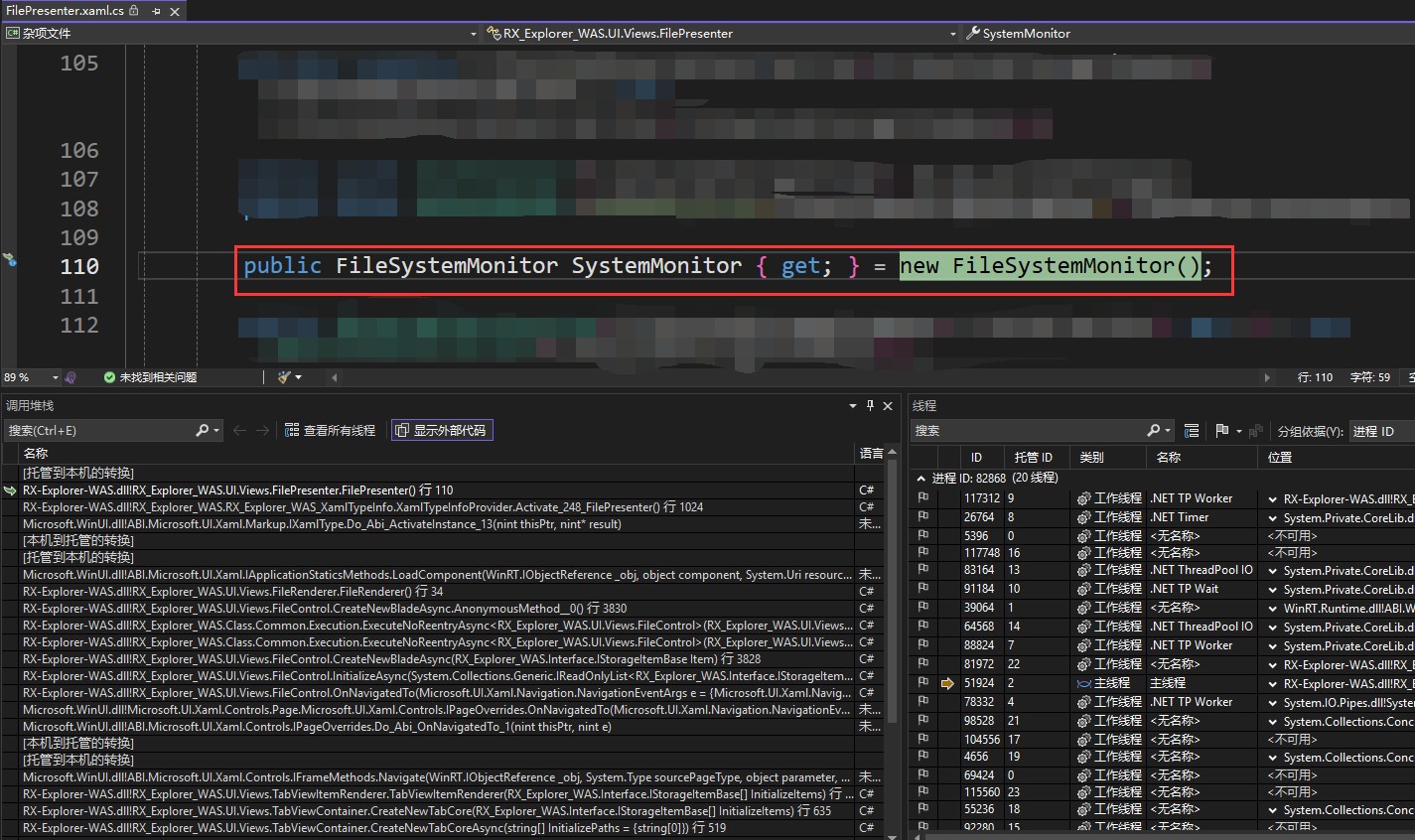This screenshot has height=840, width=1415.
Task: Toggle Show External Code (显示外部代码)
Action: 441,430
